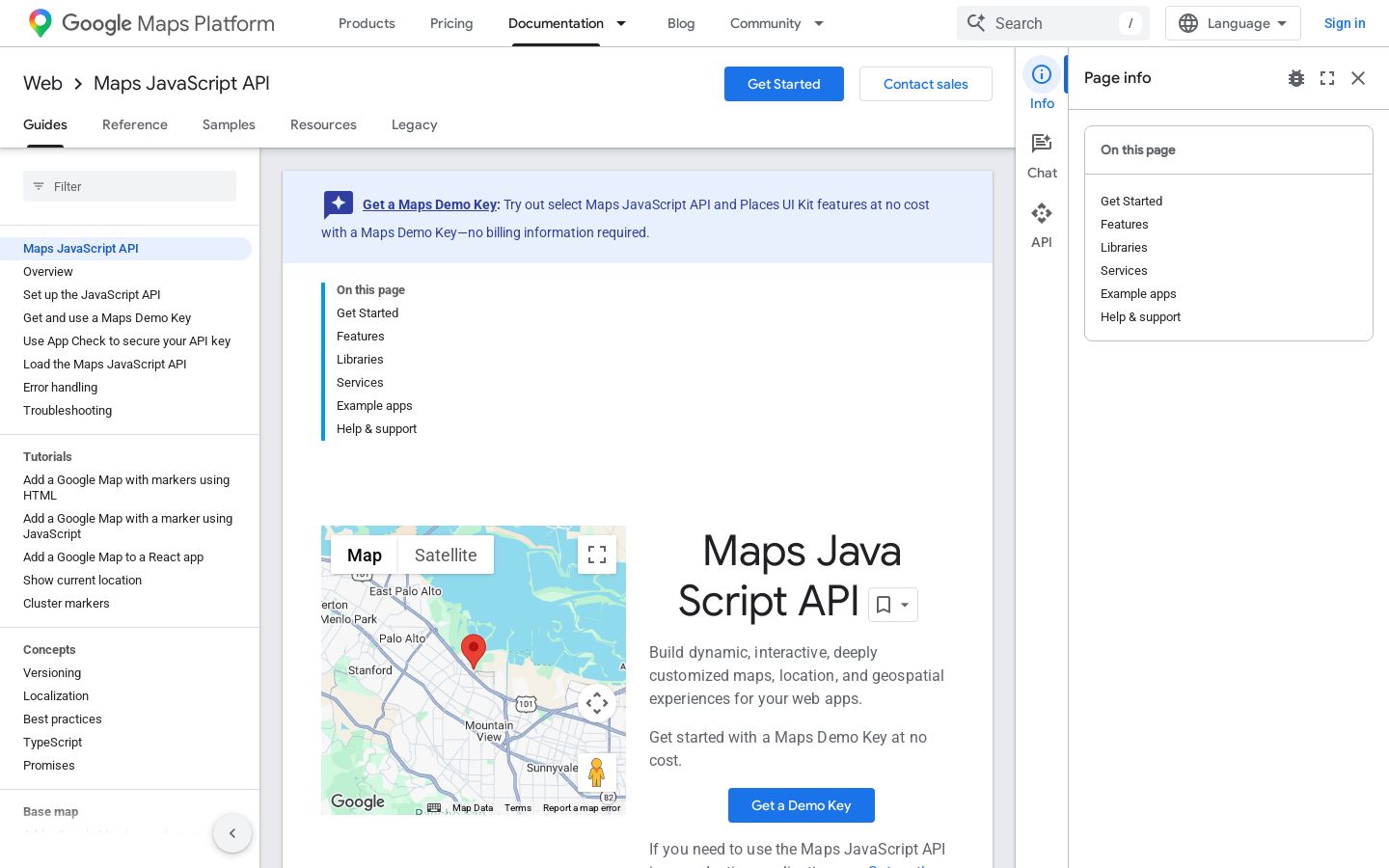Click the Street View pegman on map

click(597, 773)
